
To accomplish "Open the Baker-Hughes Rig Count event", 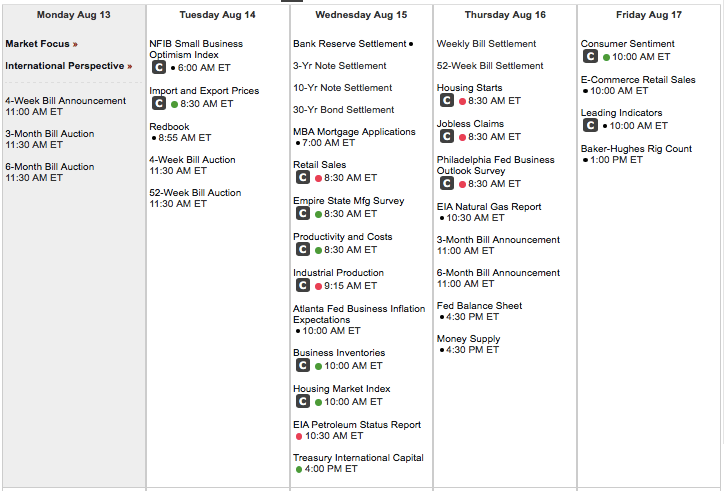I will (636, 149).
